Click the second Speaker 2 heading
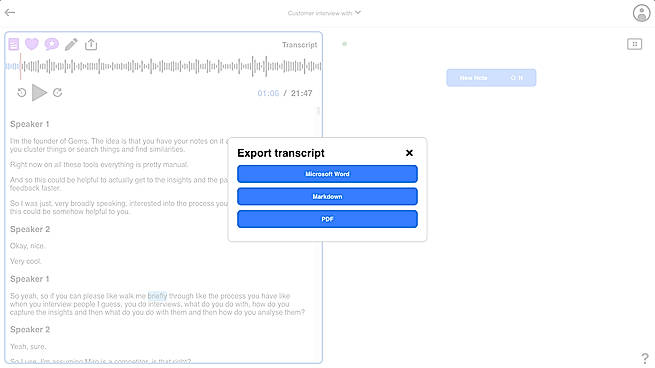The height and width of the screenshot is (368, 655). [30, 330]
